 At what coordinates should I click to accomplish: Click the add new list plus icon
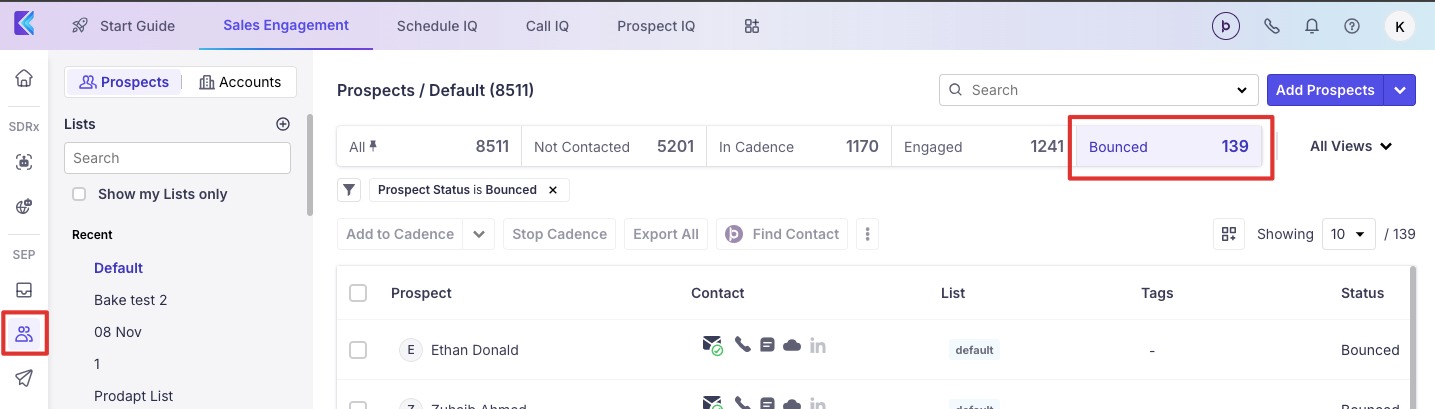283,124
